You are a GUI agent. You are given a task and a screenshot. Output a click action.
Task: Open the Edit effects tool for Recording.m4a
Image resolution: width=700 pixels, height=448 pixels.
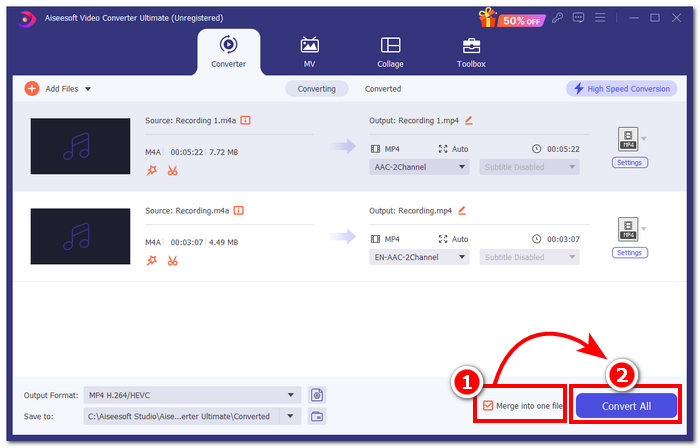(x=152, y=261)
